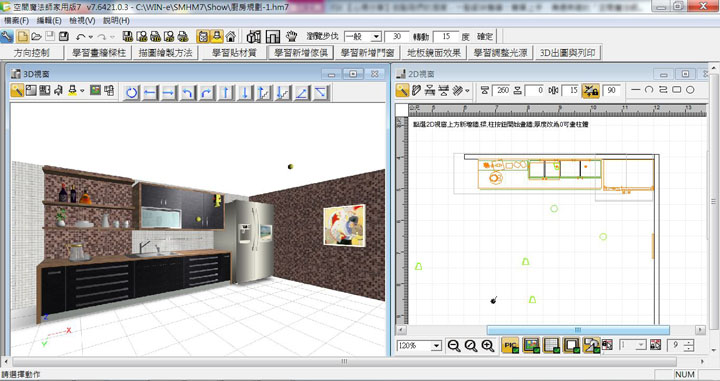The width and height of the screenshot is (720, 381).
Task: Choose the straight line shape in 2D toolbar
Action: (x=635, y=90)
